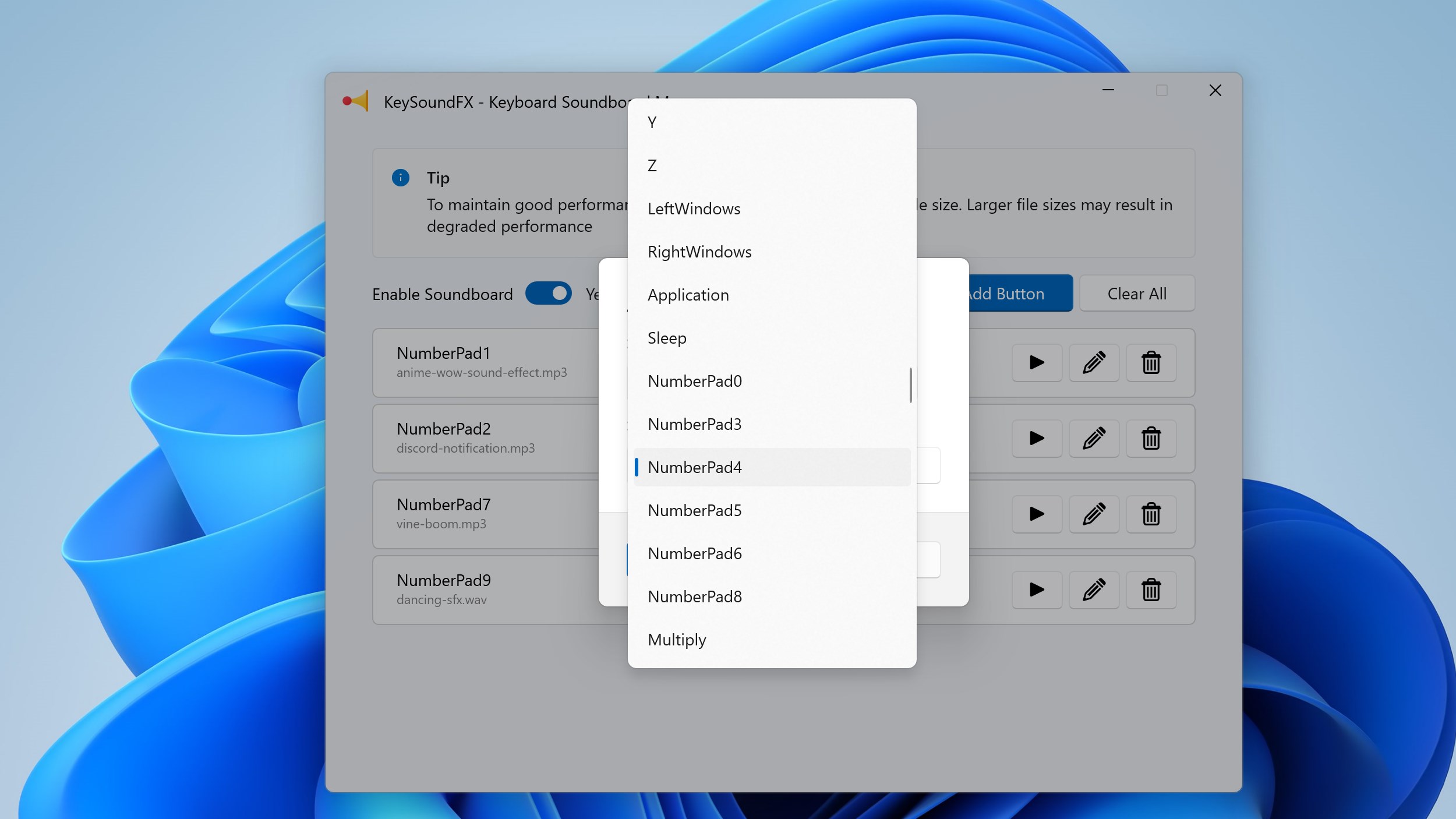Choose RightWindows key option
This screenshot has height=819, width=1456.
click(x=772, y=252)
